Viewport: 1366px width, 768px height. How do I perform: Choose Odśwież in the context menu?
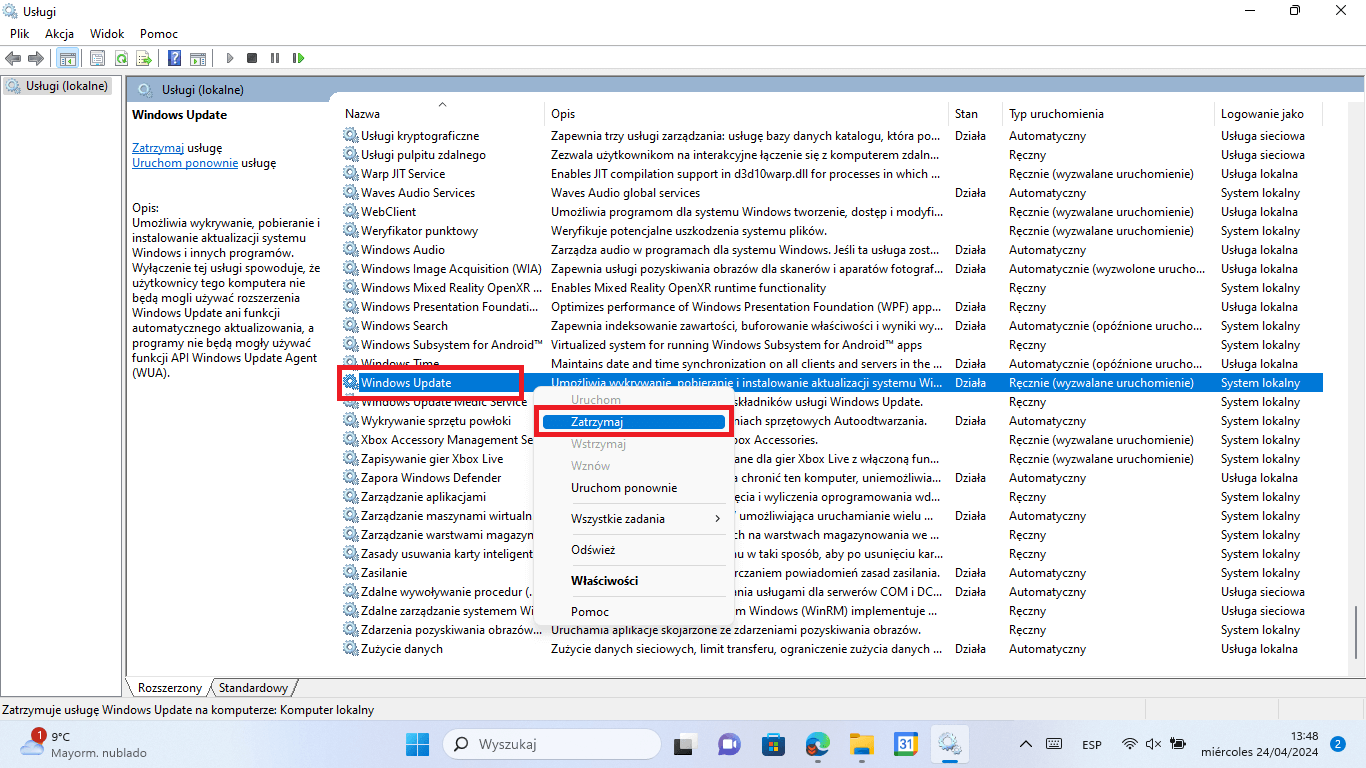pos(633,550)
